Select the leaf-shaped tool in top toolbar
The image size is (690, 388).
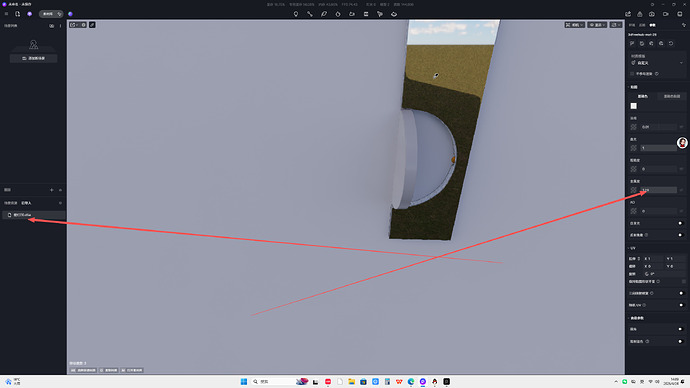pos(324,14)
